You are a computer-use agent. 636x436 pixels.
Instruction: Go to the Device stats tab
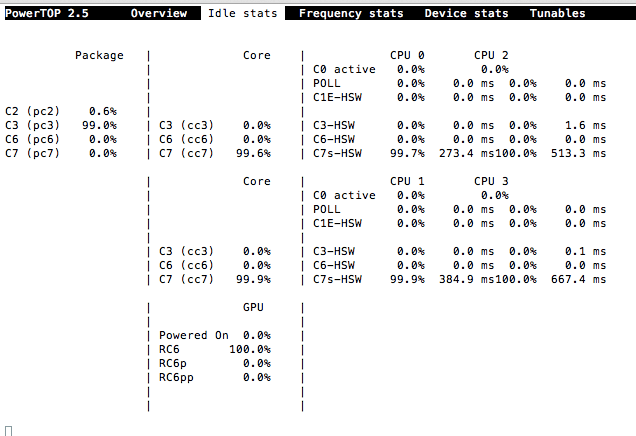click(x=466, y=13)
